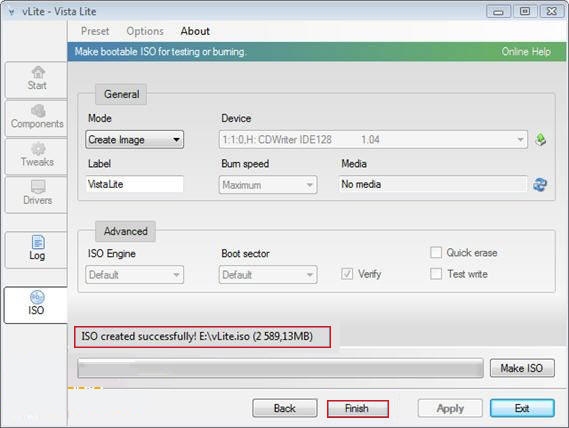The height and width of the screenshot is (428, 569).
Task: Open the Burn speed Maximum dropdown
Action: (x=268, y=185)
